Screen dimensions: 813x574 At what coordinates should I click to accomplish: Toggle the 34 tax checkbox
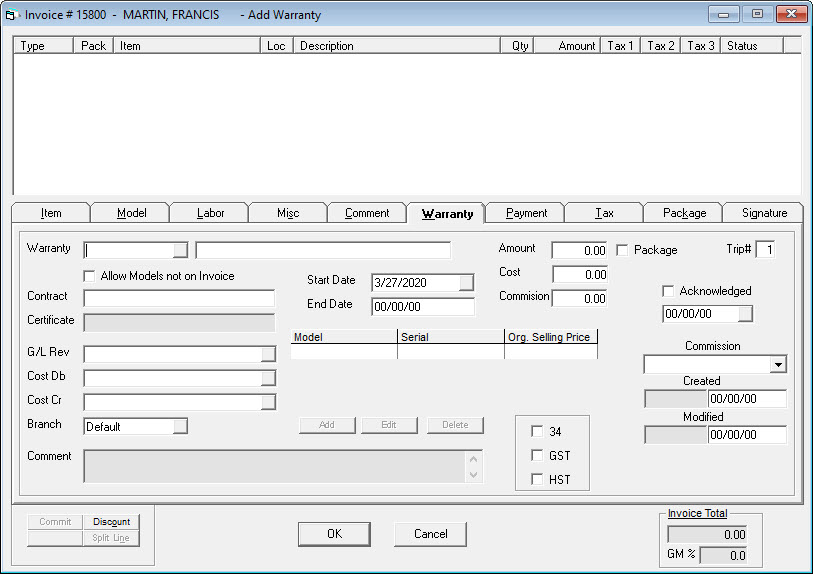pos(537,431)
